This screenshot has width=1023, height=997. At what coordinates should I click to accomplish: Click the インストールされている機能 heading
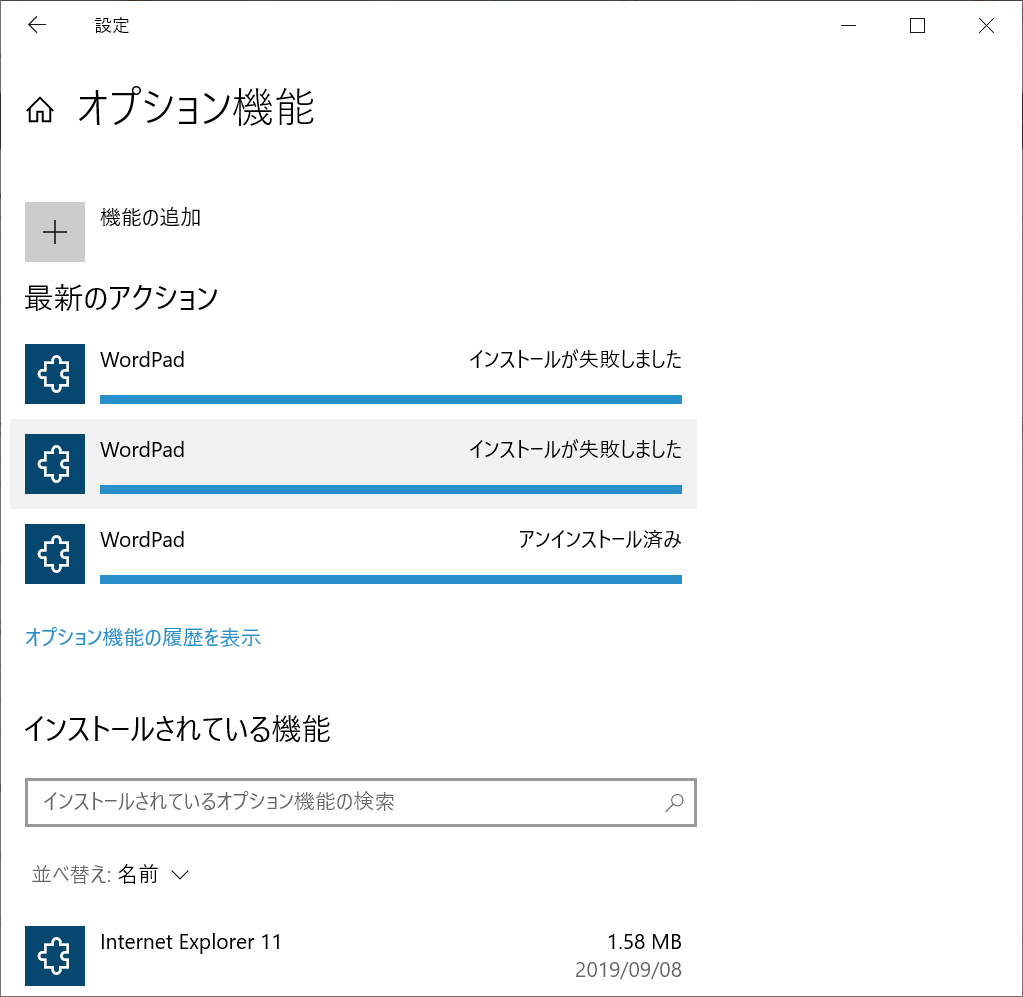click(177, 729)
